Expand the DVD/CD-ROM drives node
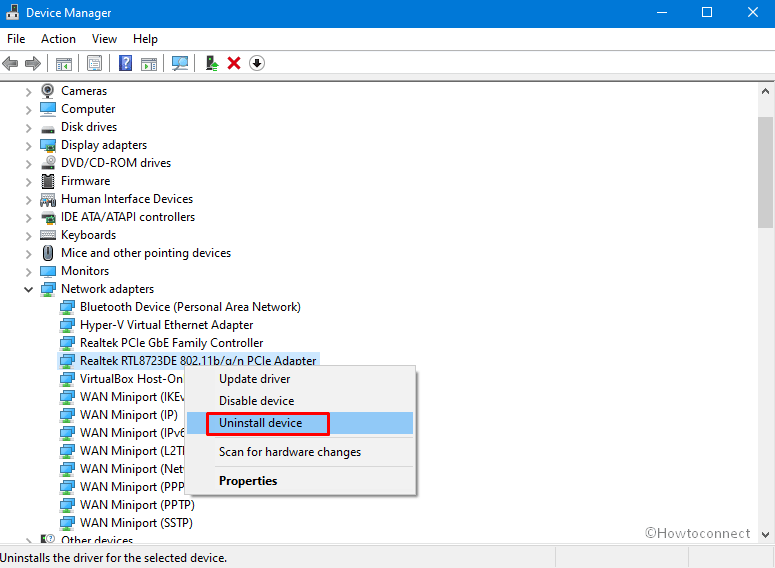 point(29,164)
